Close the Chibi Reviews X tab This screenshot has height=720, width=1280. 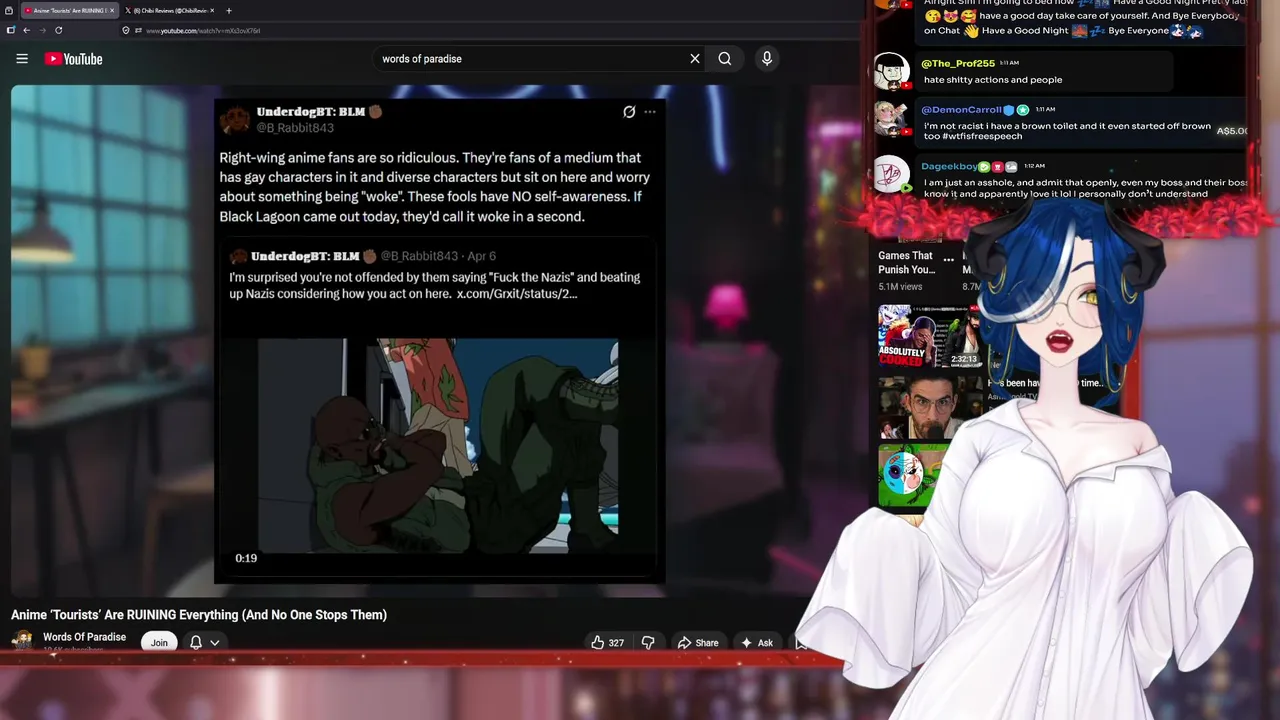[x=213, y=10]
